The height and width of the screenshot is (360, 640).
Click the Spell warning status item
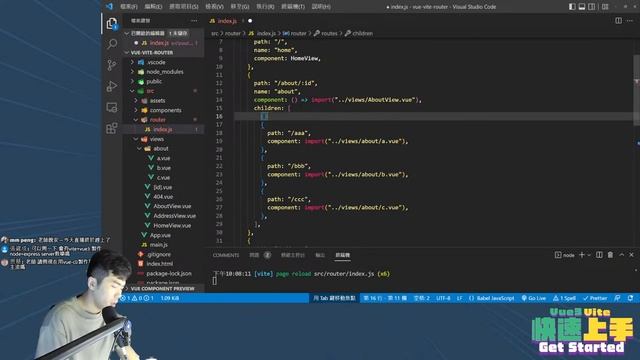tap(564, 298)
